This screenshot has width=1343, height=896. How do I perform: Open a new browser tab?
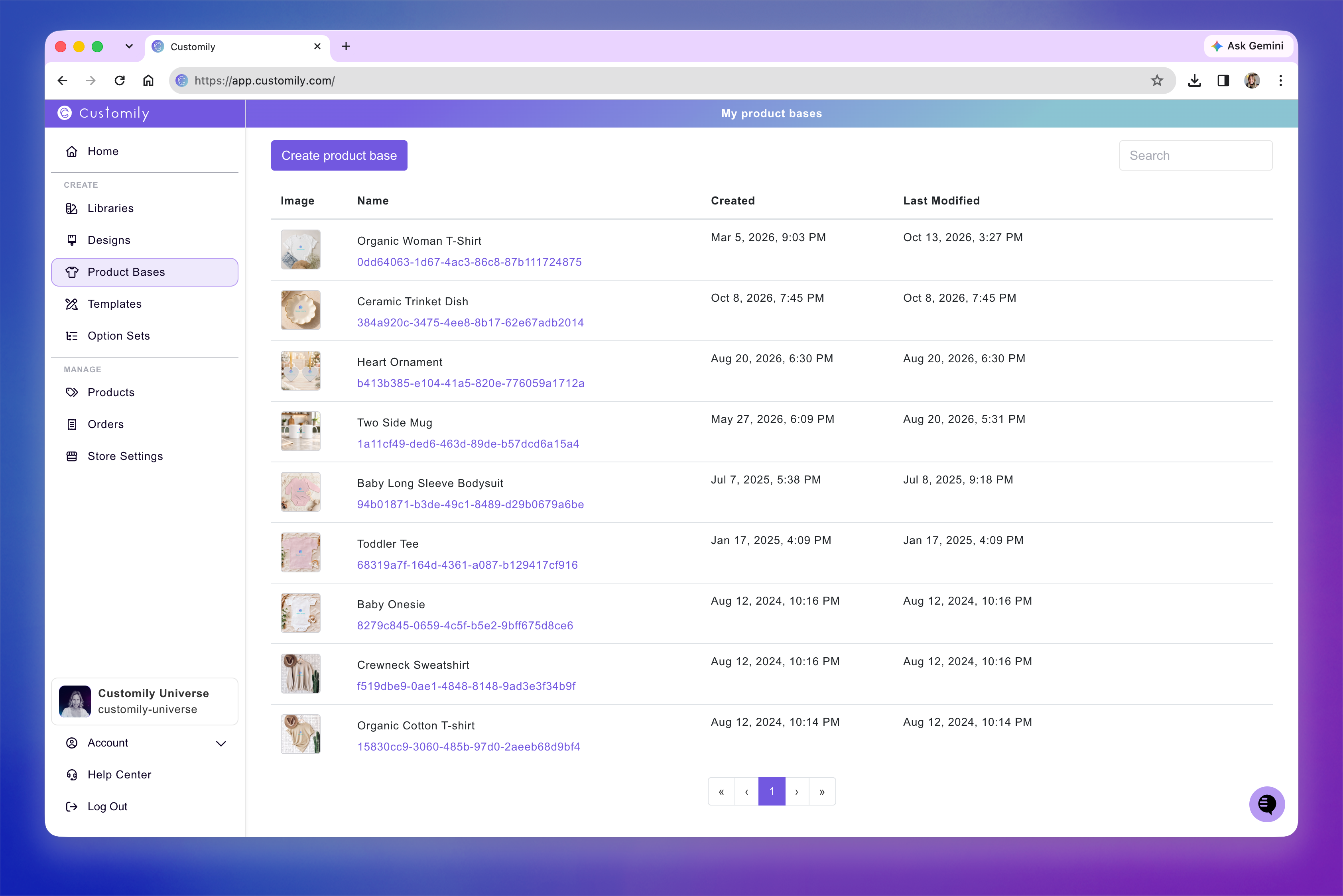pyautogui.click(x=346, y=46)
